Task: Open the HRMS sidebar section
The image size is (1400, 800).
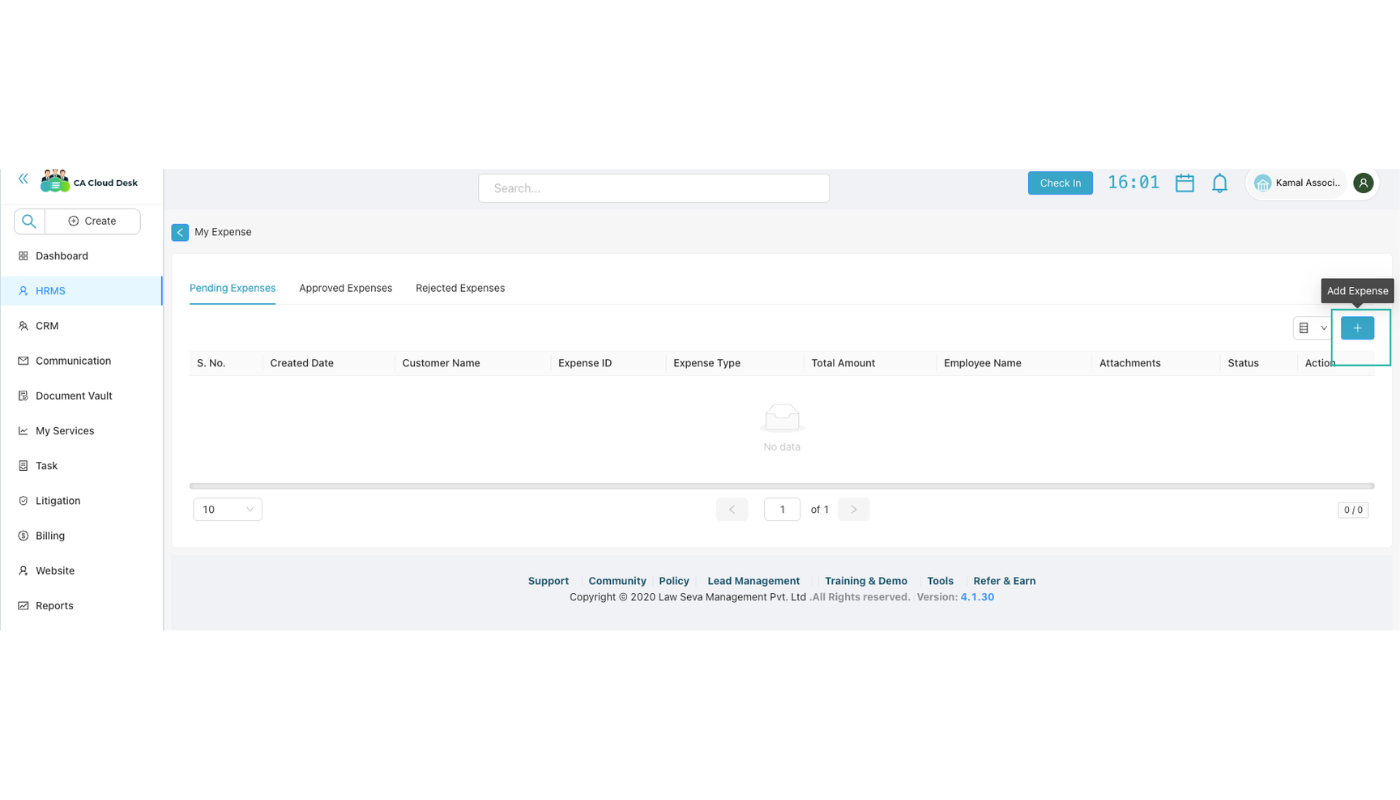Action: tap(48, 290)
